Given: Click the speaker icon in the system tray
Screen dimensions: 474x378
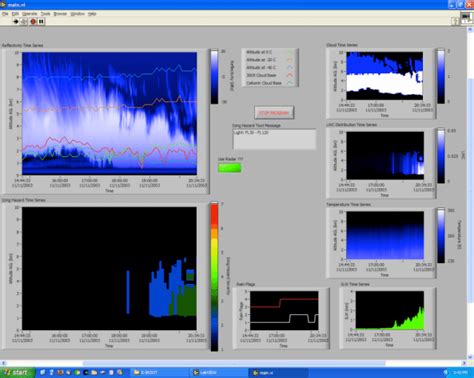Looking at the screenshot, I should tap(446, 372).
